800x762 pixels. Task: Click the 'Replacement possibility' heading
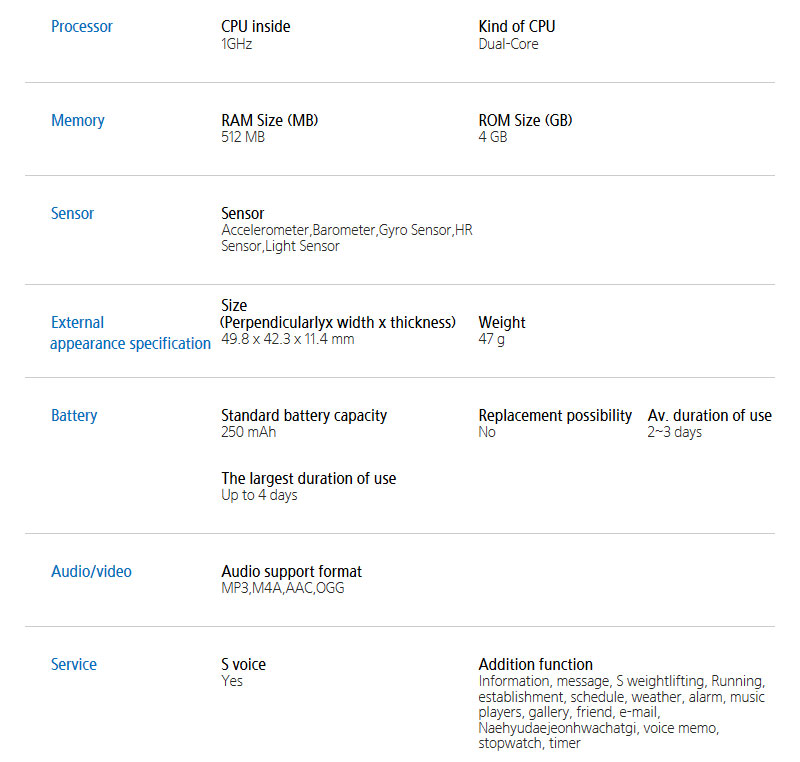tap(555, 416)
